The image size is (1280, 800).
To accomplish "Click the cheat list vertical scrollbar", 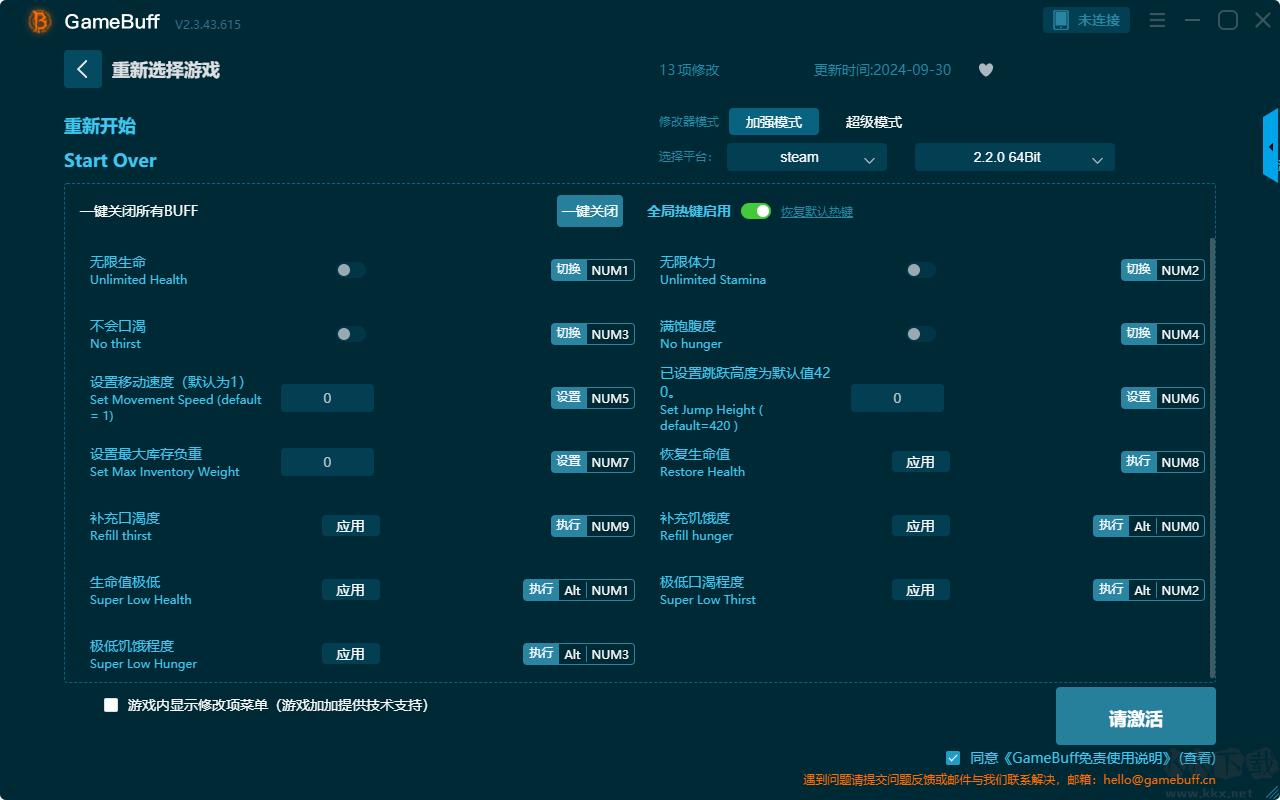I will pos(1213,458).
